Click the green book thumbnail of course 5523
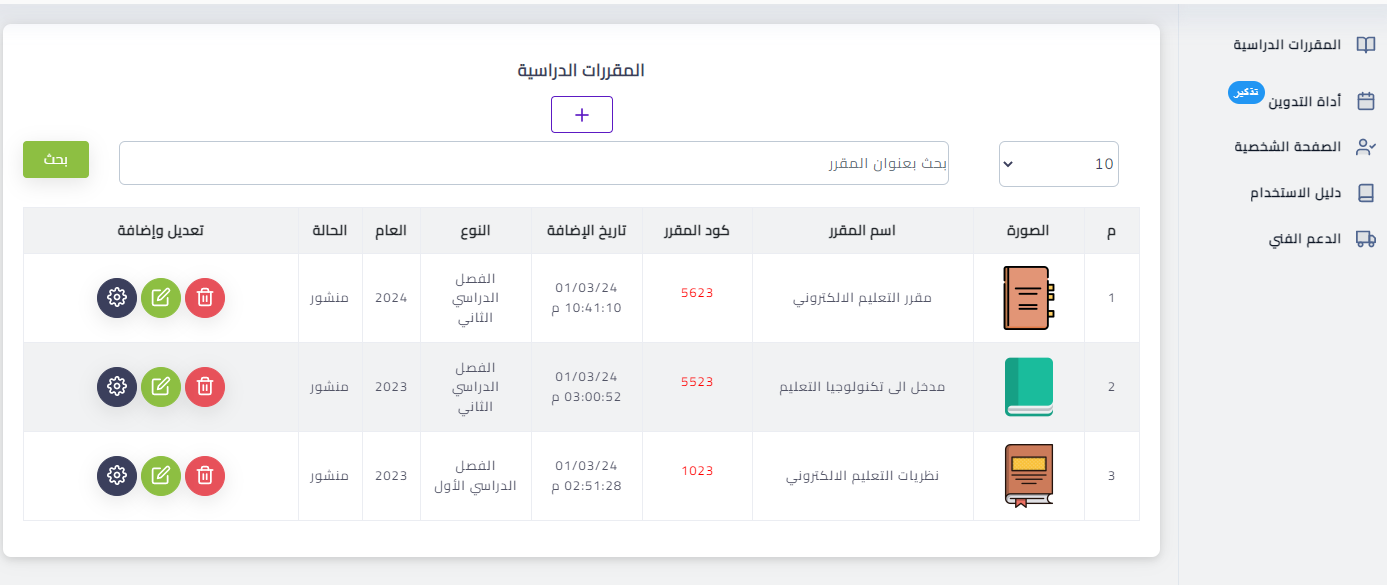Image resolution: width=1387 pixels, height=585 pixels. click(x=1028, y=387)
